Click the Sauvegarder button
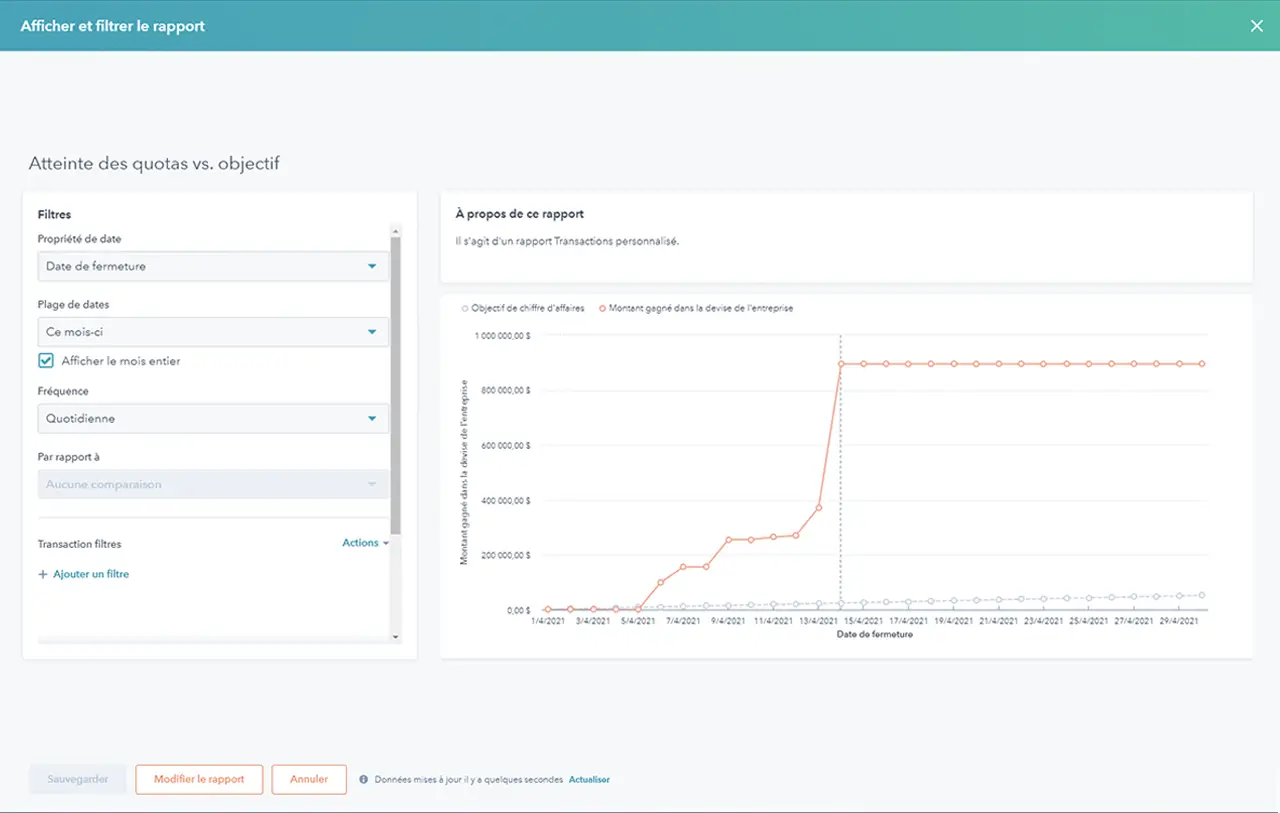Screen dimensions: 1280x813 pos(78,780)
